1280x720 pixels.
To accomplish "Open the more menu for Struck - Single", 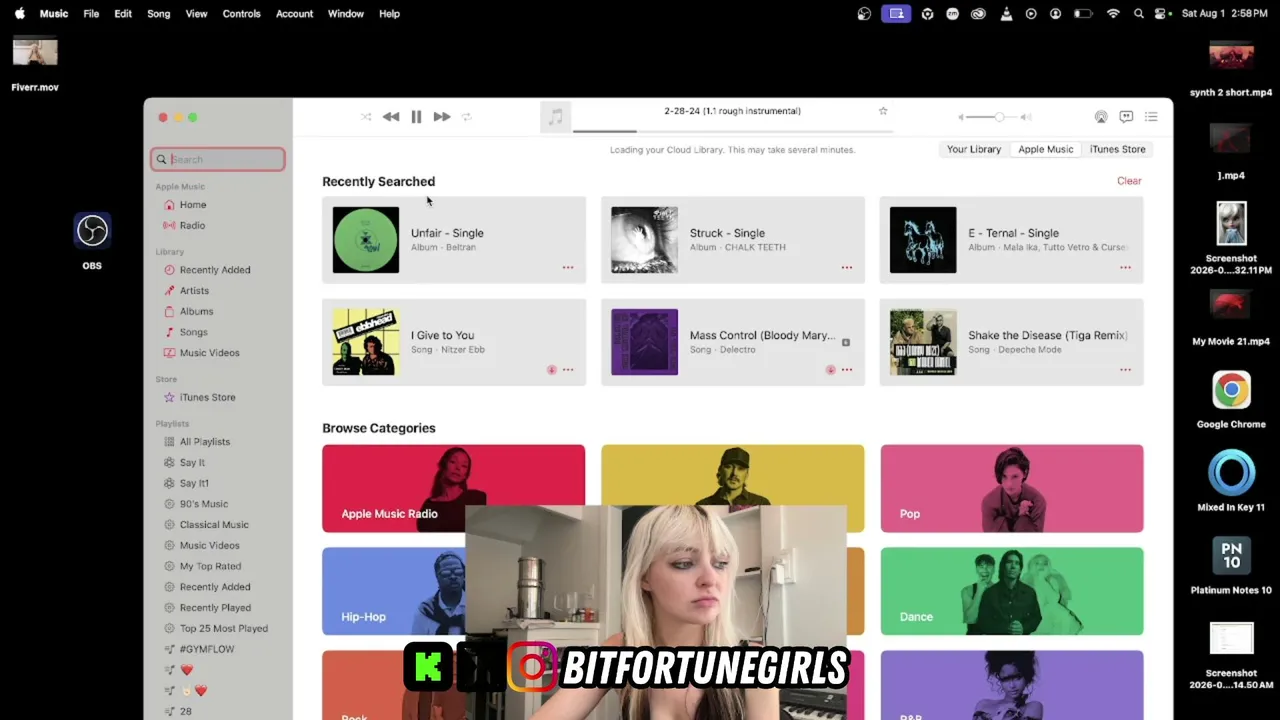I will (x=847, y=268).
